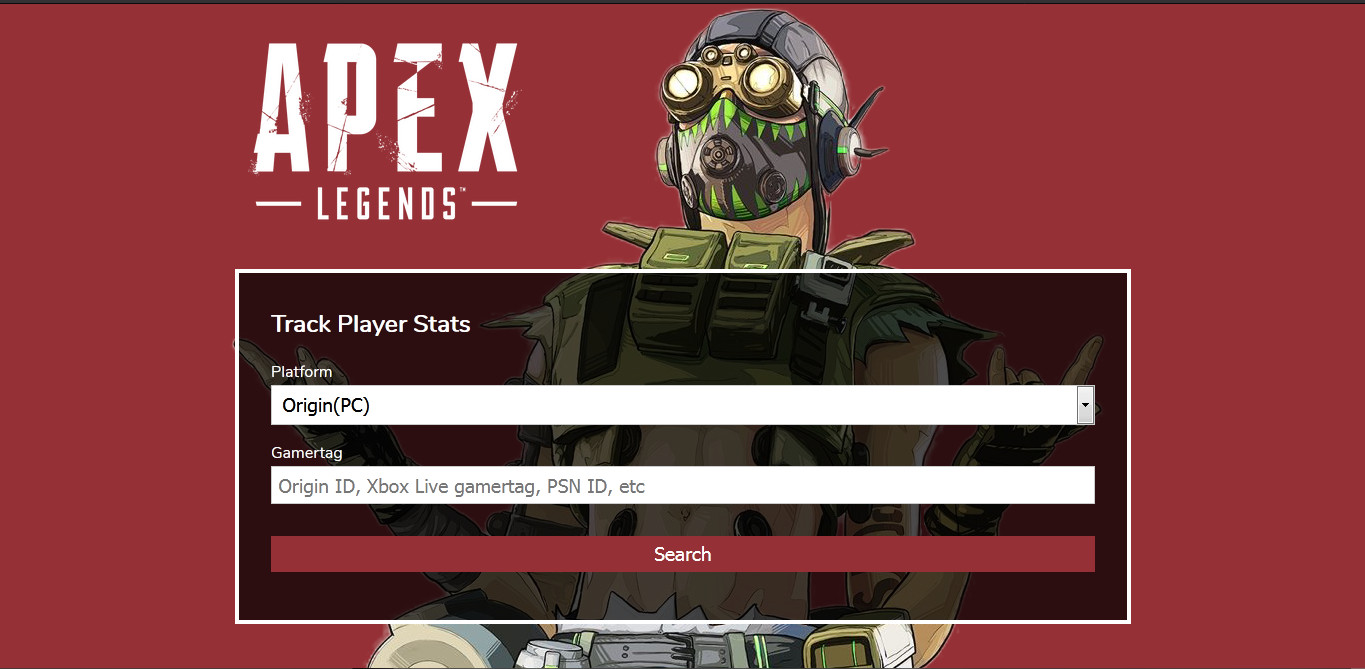Select the Origin(PC) platform combo box
This screenshot has height=669, width=1365.
[x=682, y=405]
